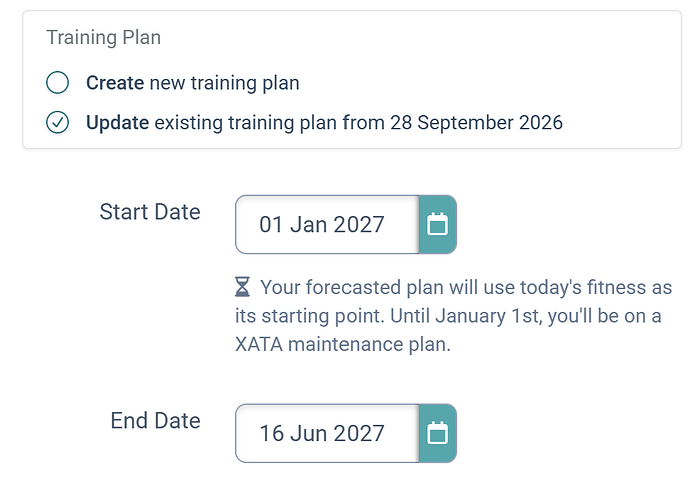Select the Create new training plan radio

[x=58, y=83]
